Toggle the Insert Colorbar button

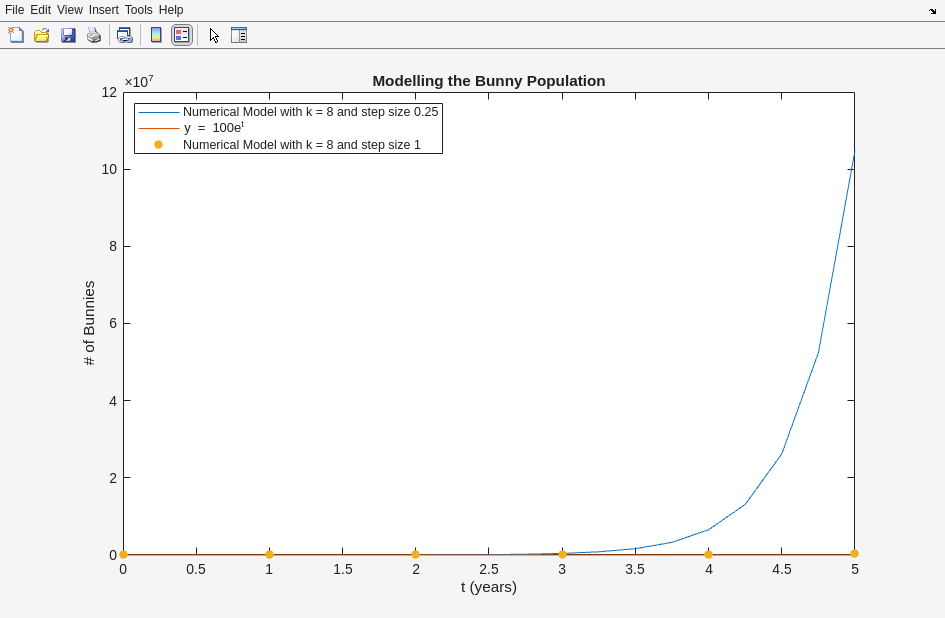tap(156, 35)
